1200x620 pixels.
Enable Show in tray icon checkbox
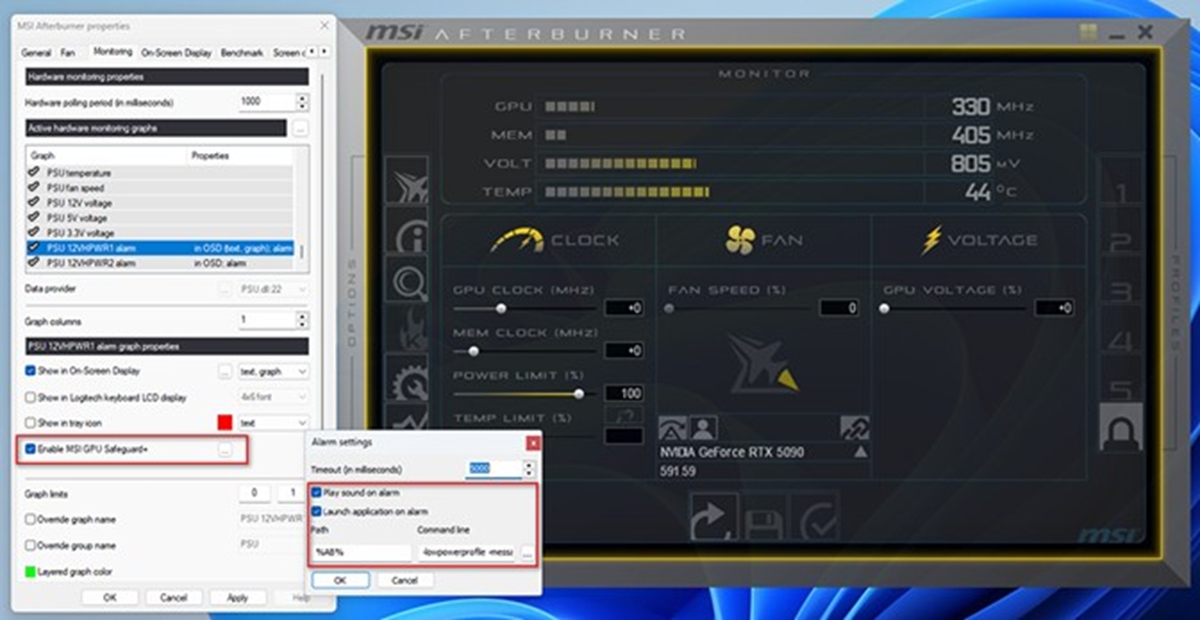(x=30, y=423)
